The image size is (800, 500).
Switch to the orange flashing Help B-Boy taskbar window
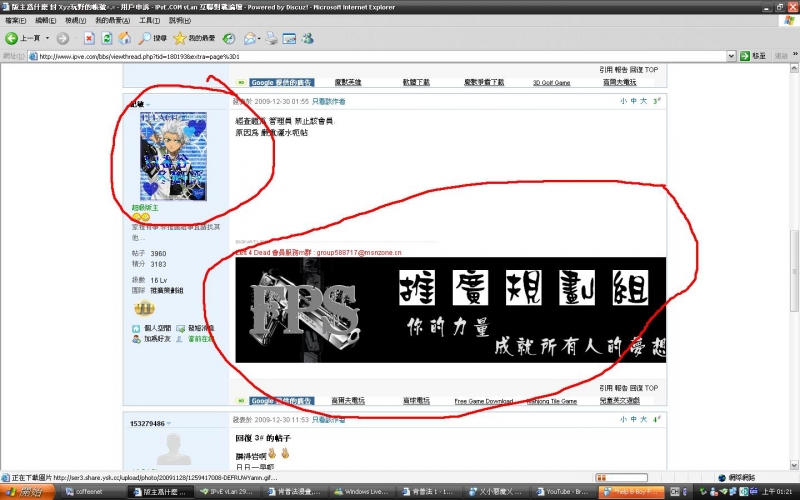coord(631,492)
